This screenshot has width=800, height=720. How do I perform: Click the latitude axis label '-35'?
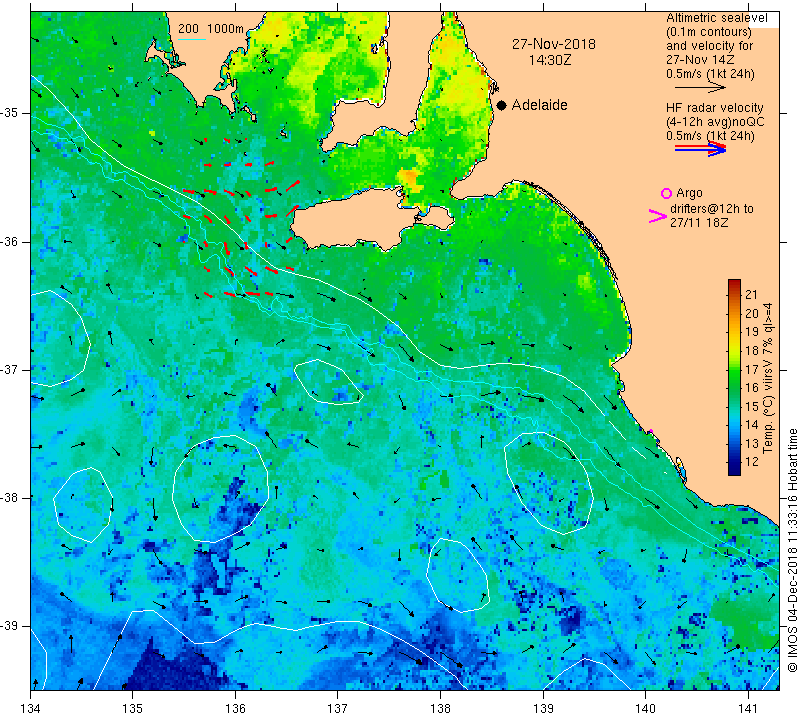(10, 113)
